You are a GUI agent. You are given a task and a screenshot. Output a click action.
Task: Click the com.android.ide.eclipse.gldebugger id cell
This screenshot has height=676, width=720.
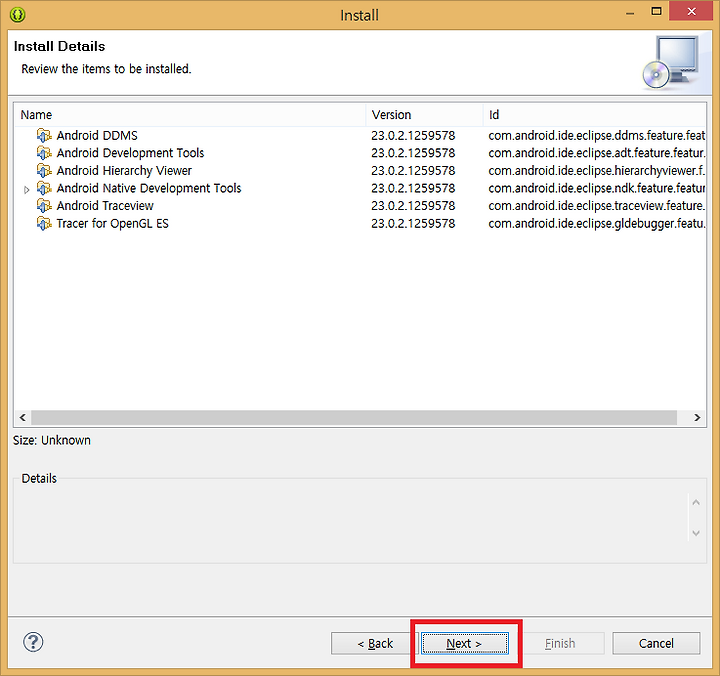pos(596,224)
